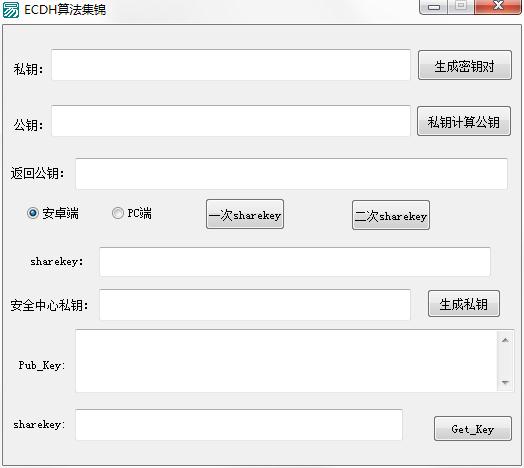This screenshot has height=468, width=524.
Task: Click the ECDH app icon in title bar
Action: pyautogui.click(x=11, y=10)
